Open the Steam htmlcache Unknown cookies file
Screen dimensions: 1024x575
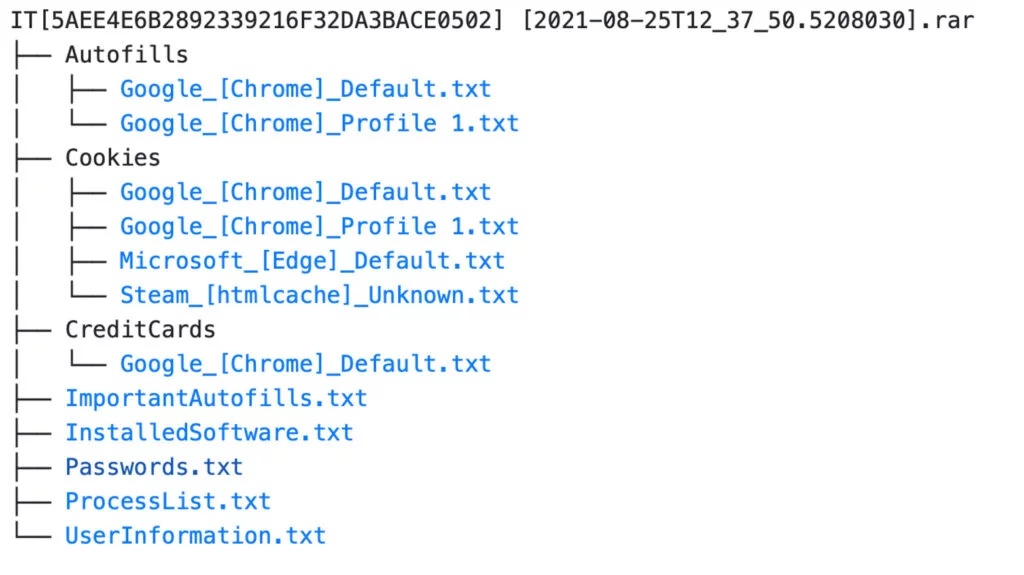(319, 295)
